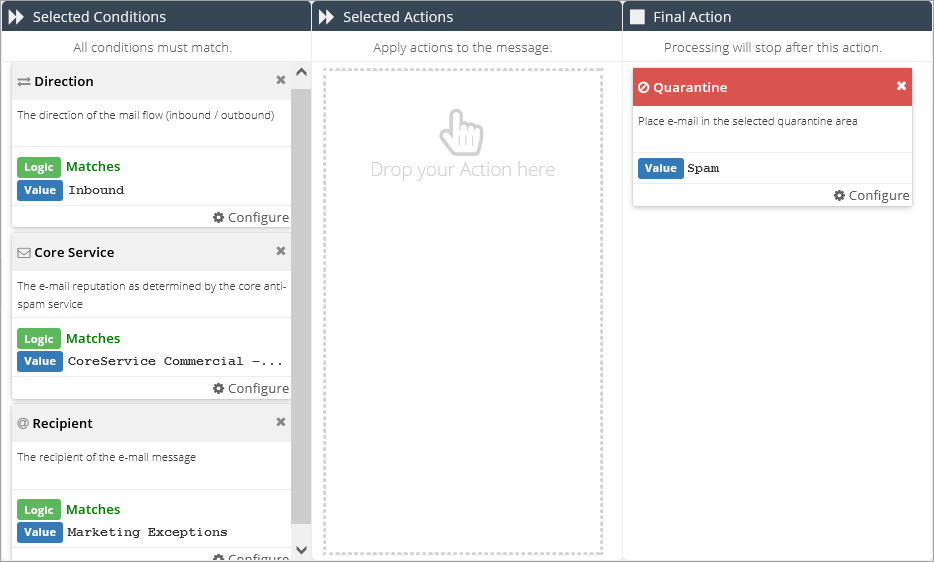Click the Selected Conditions header
Viewport: 934px width, 562px height.
pos(99,17)
